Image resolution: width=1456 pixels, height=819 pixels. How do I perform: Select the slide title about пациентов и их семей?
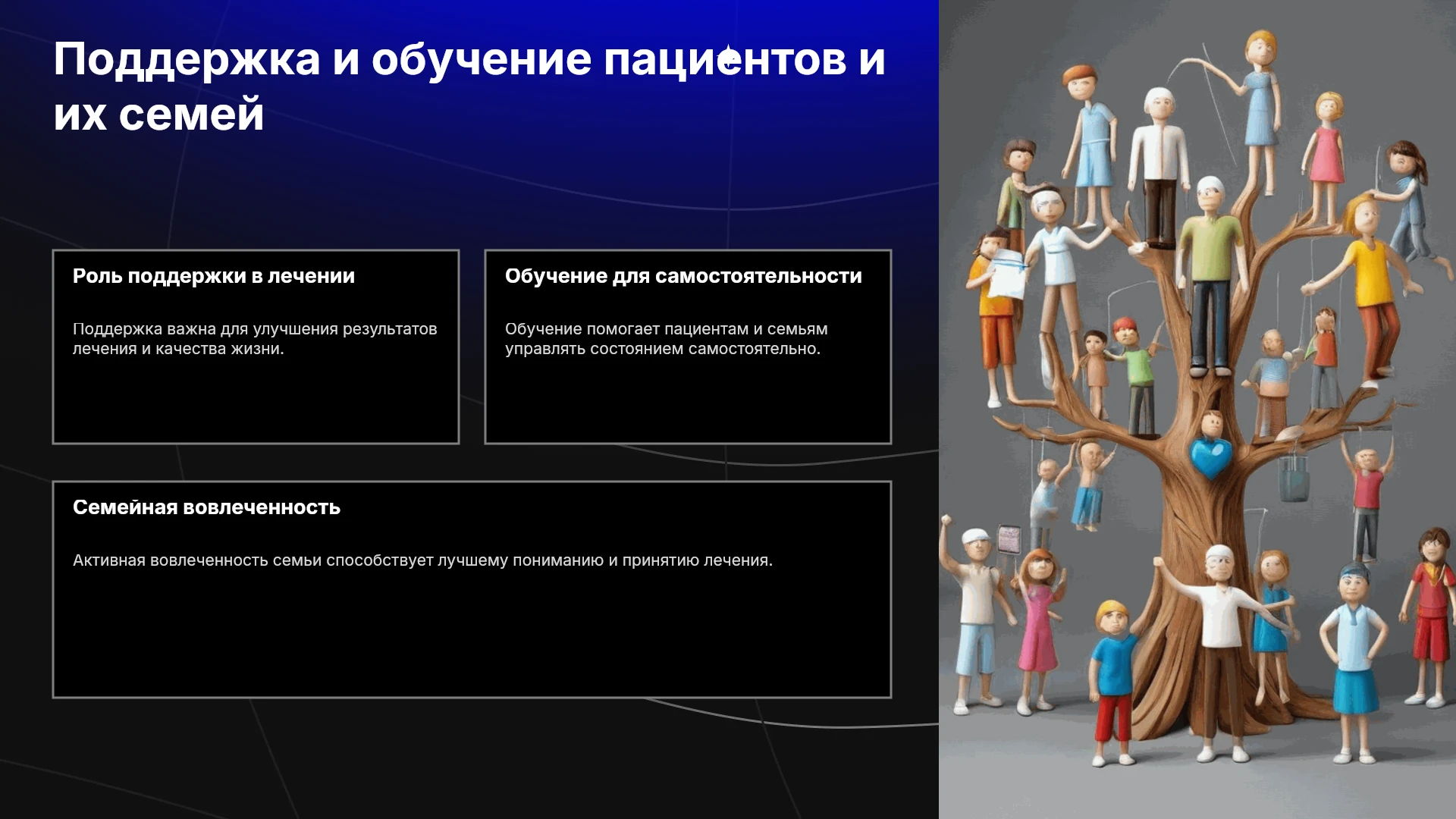(x=469, y=86)
